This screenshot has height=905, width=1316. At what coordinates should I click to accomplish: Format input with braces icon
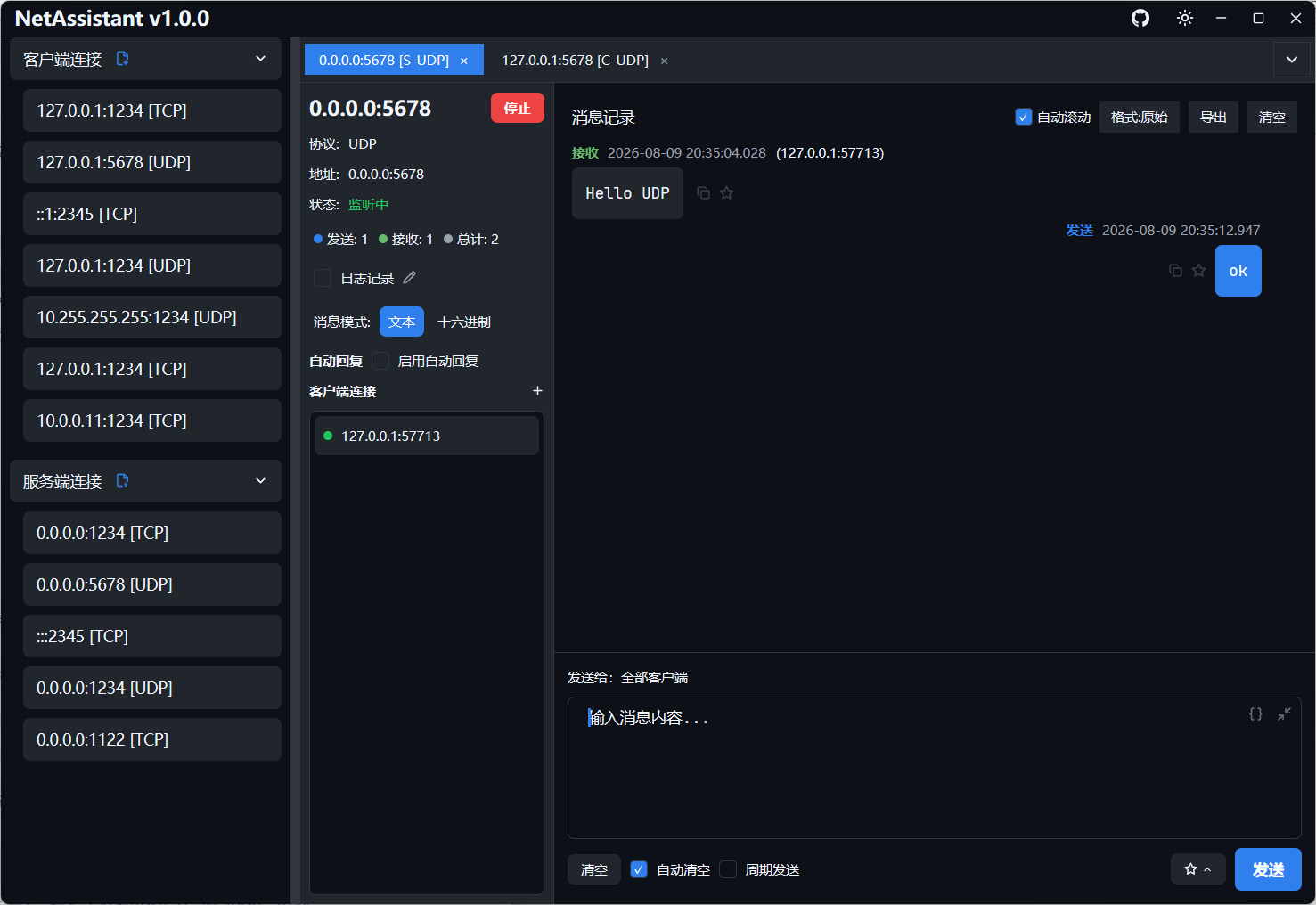click(1255, 714)
